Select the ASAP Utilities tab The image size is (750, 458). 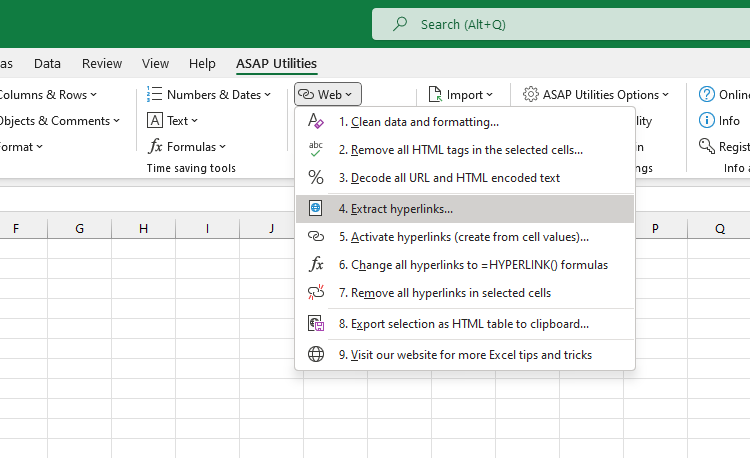[x=276, y=63]
